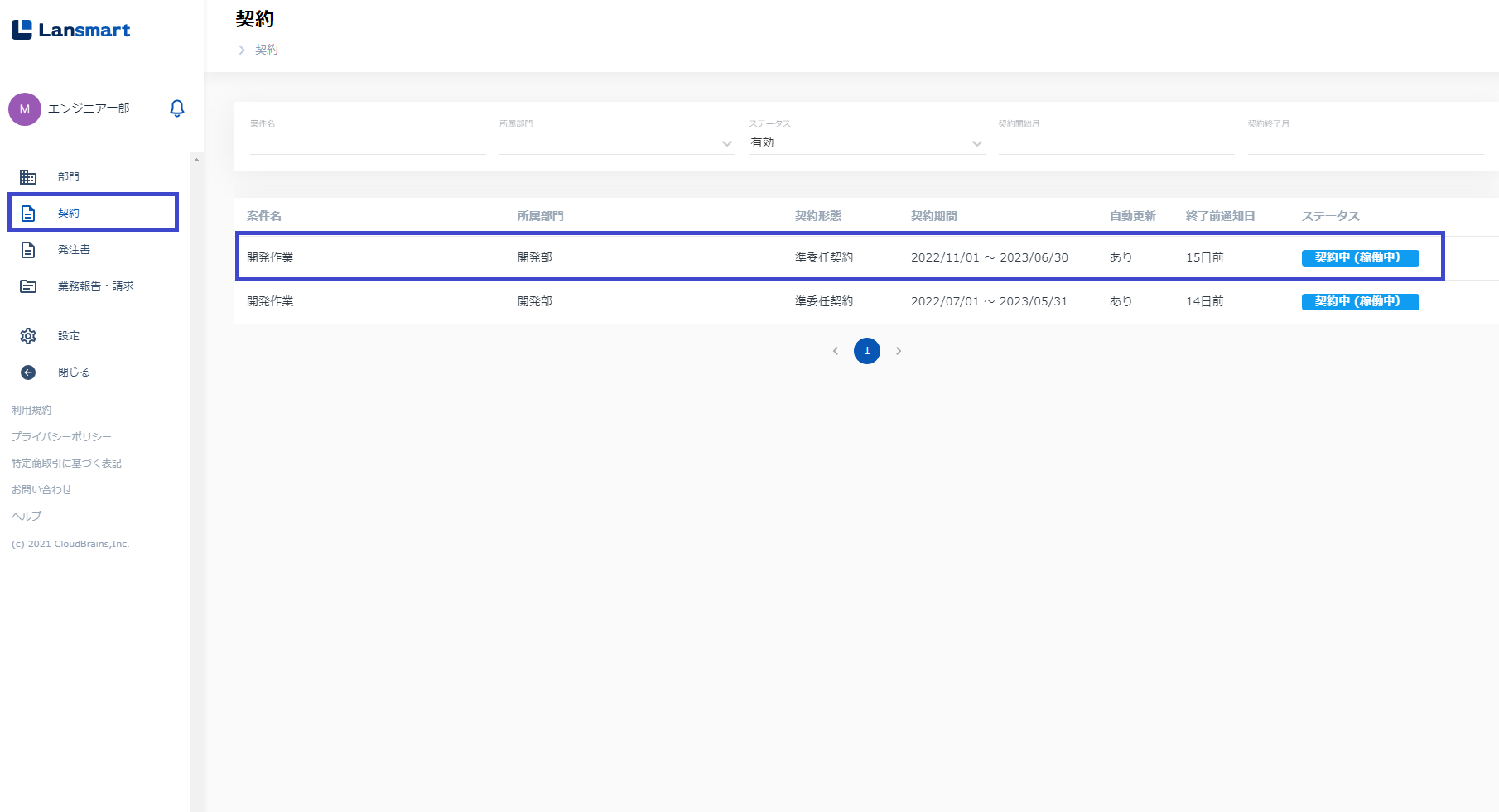Click the 発注書 document icon
Viewport: 1499px width, 812px height.
(x=28, y=250)
